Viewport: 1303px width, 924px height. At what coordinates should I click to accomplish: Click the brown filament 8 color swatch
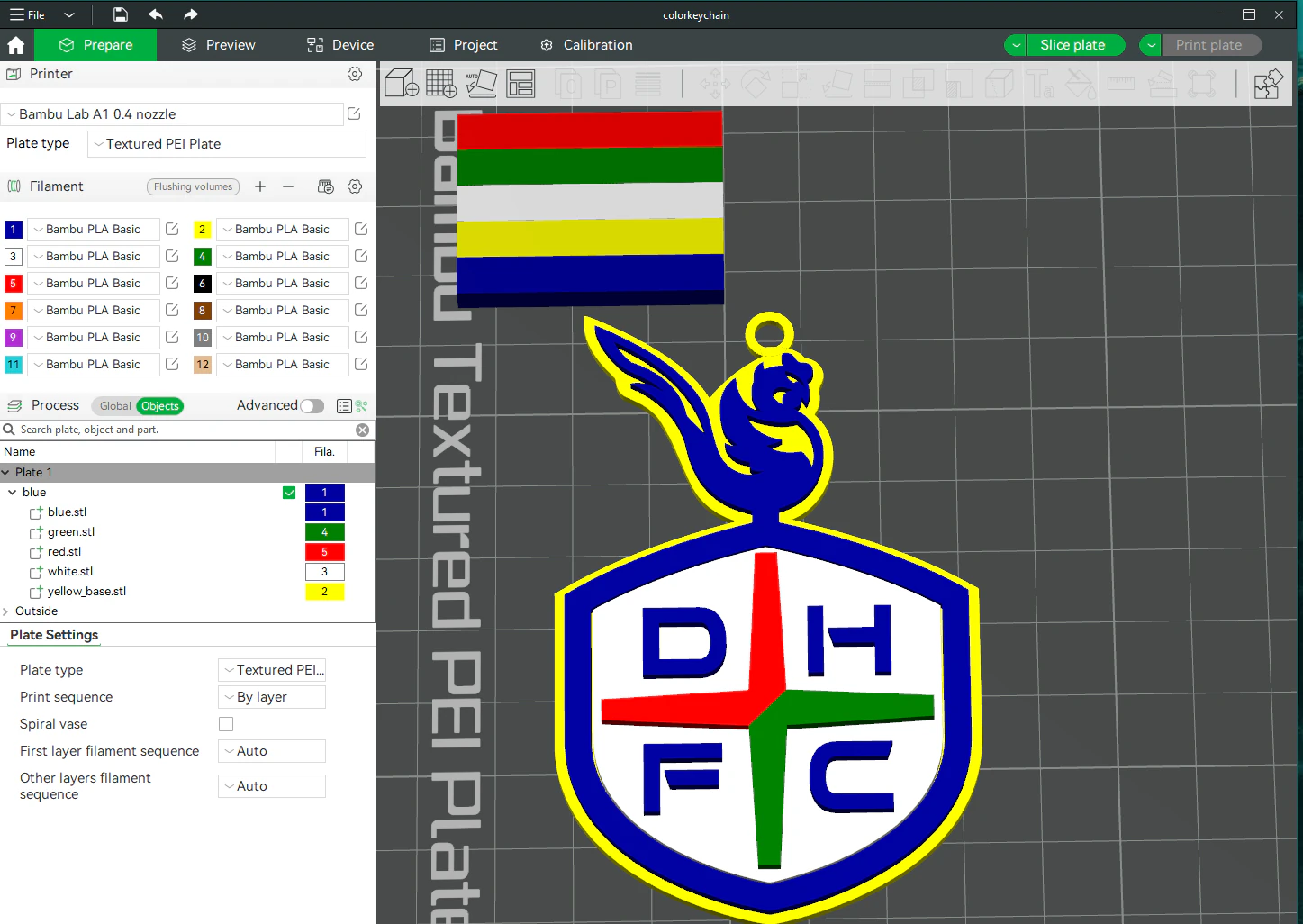pos(203,310)
